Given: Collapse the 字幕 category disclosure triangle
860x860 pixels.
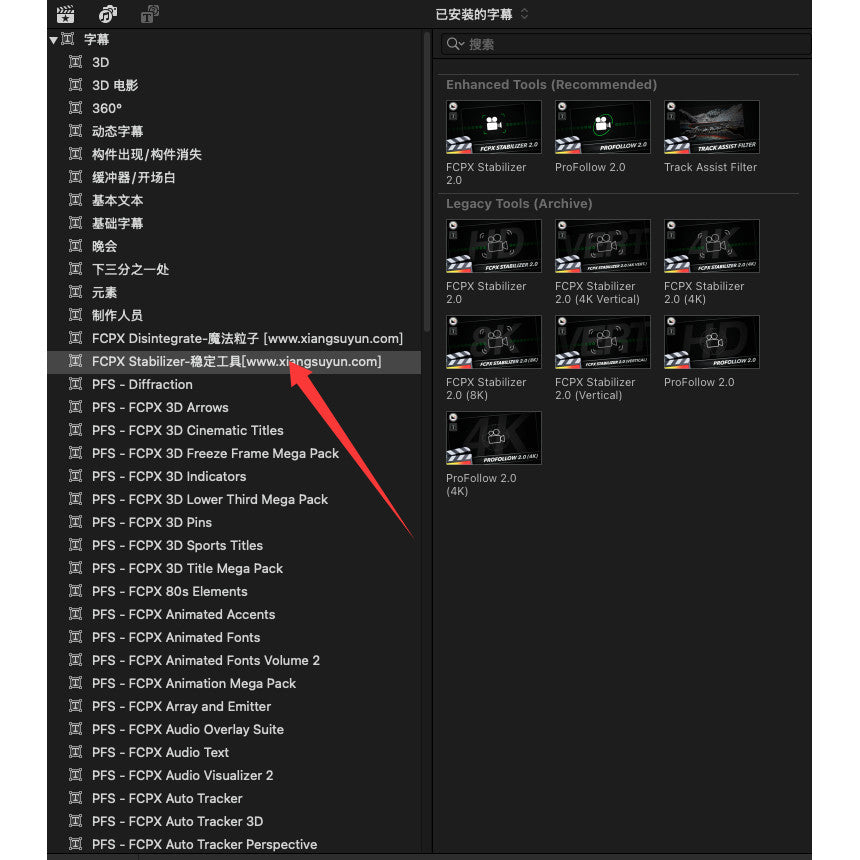Looking at the screenshot, I should click(53, 39).
